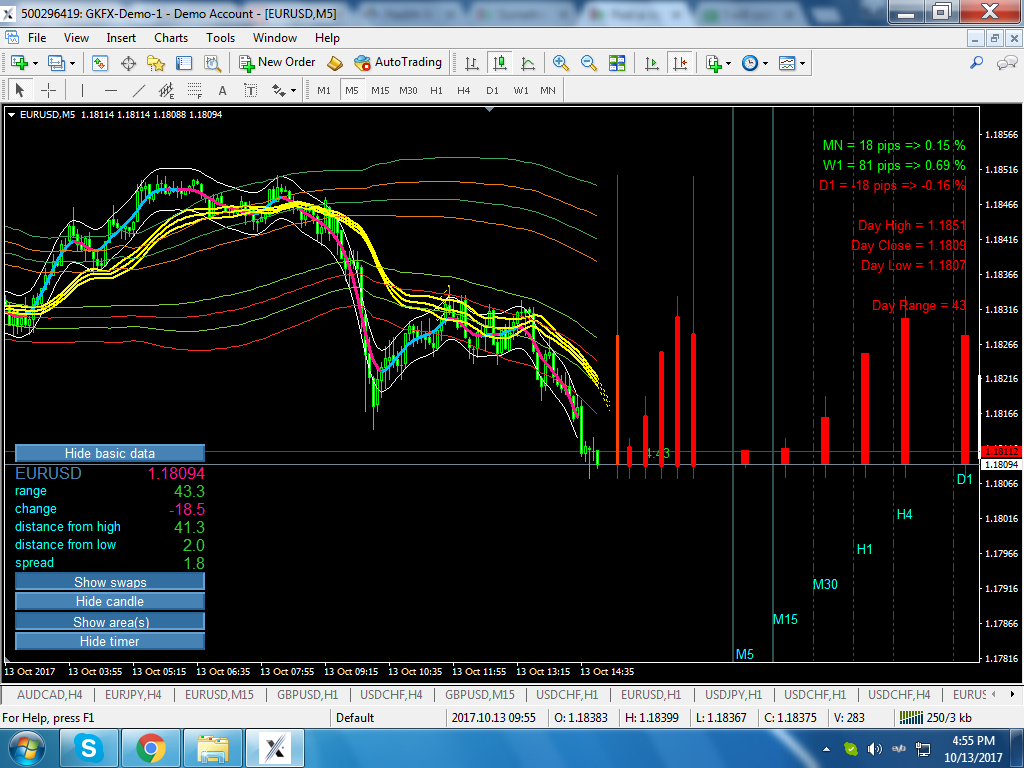This screenshot has width=1024, height=768.
Task: Toggle the Terminal window icon
Action: tap(184, 63)
